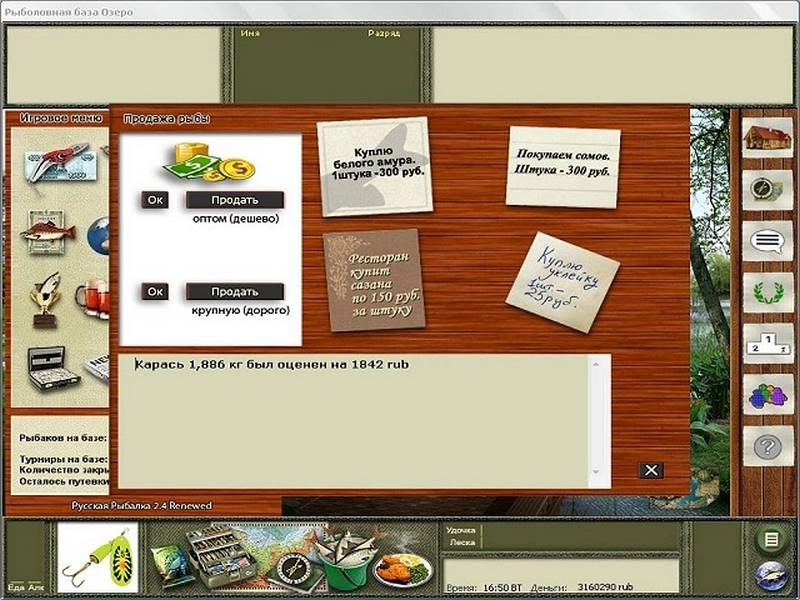Image resolution: width=800 pixels, height=600 pixels.
Task: Click the plate of food icon
Action: 403,569
